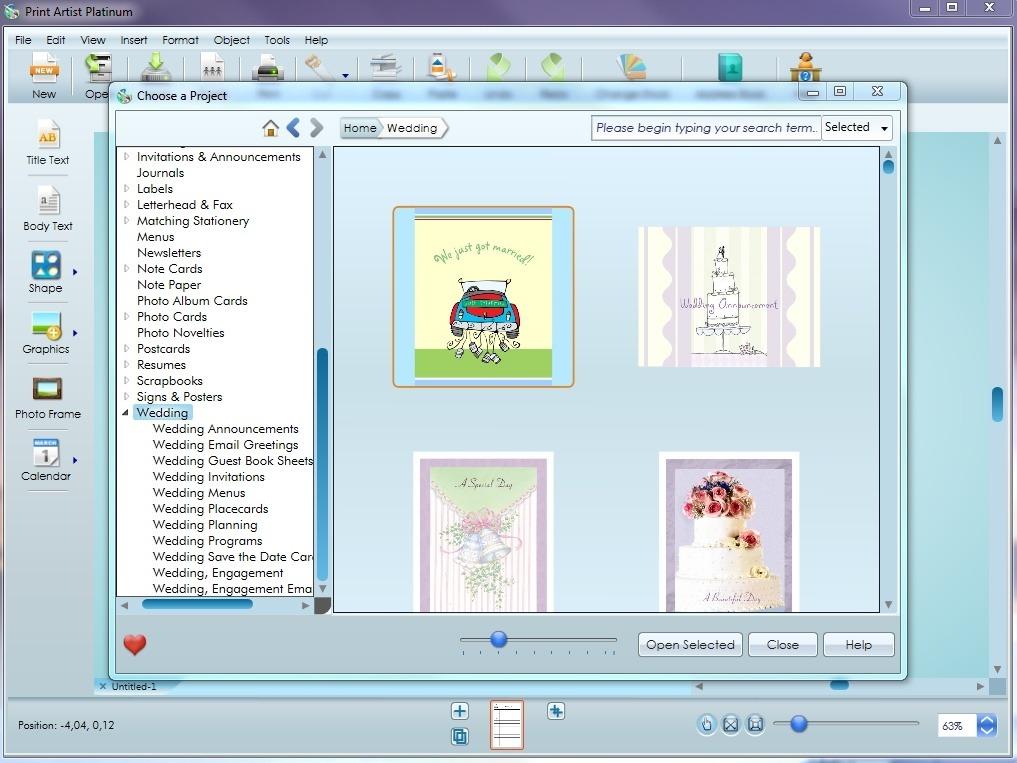Click the color swatches book toolbar icon
Viewport: 1017px width, 763px height.
click(x=632, y=67)
